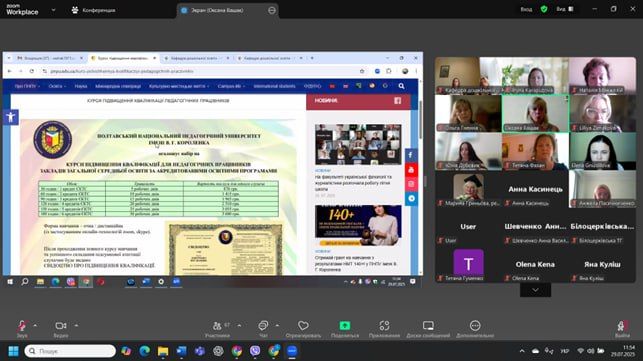Click the floating Facebook share button
This screenshot has width=643, height=361.
(x=411, y=155)
